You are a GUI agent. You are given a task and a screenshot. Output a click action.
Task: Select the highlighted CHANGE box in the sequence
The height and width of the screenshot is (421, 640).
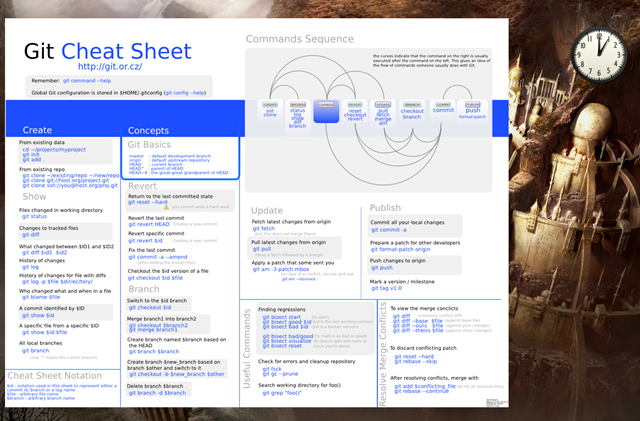click(x=326, y=111)
